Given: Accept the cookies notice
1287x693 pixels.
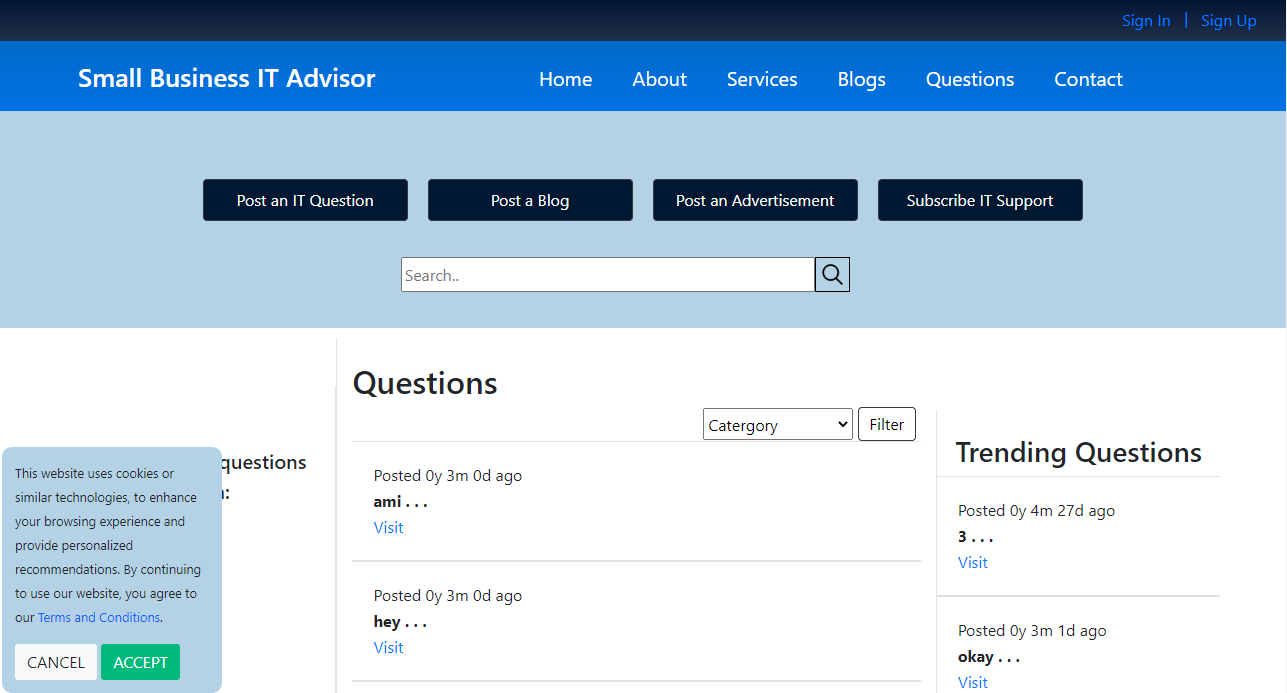Looking at the screenshot, I should click(140, 662).
